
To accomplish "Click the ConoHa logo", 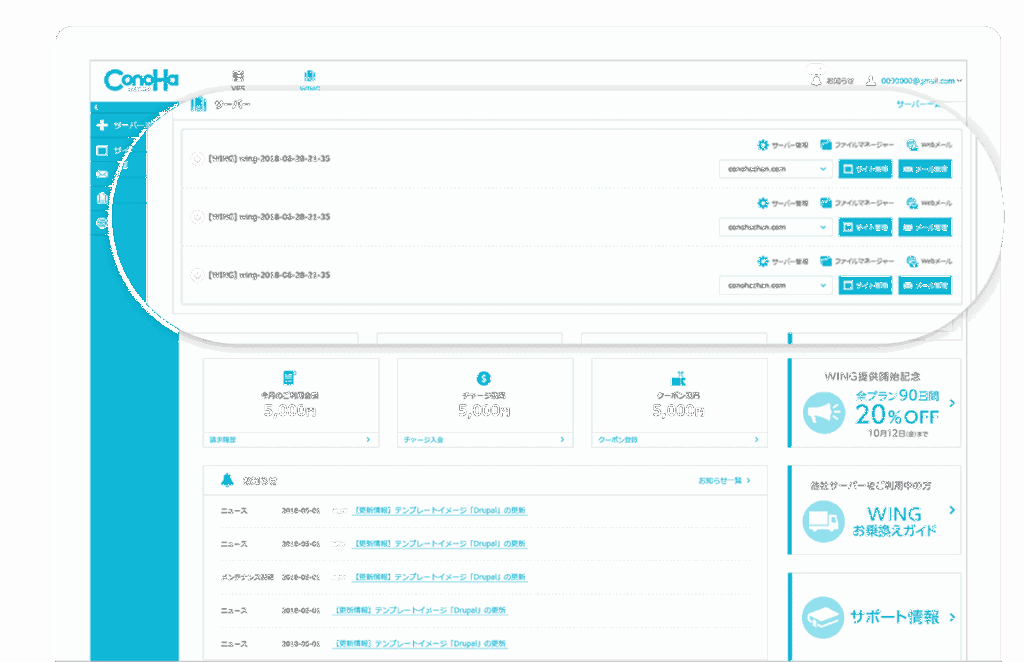I will [x=140, y=79].
